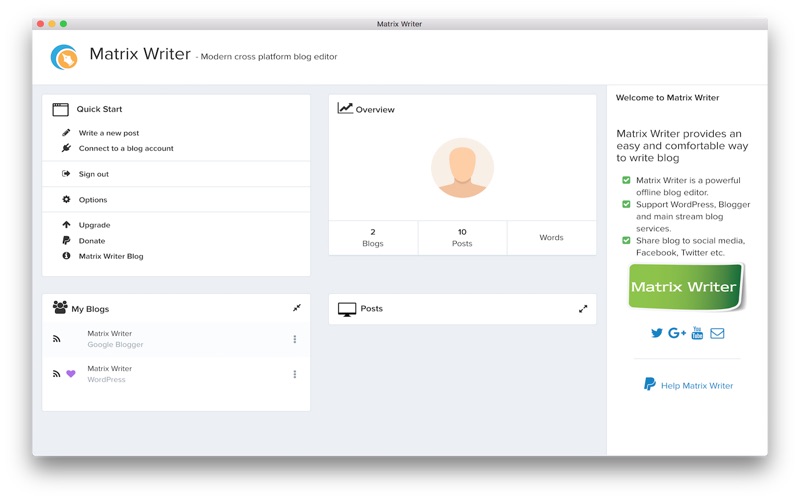Screen dimensions: 800x500
Task: Click the 2 Blogs statistic
Action: [373, 238]
